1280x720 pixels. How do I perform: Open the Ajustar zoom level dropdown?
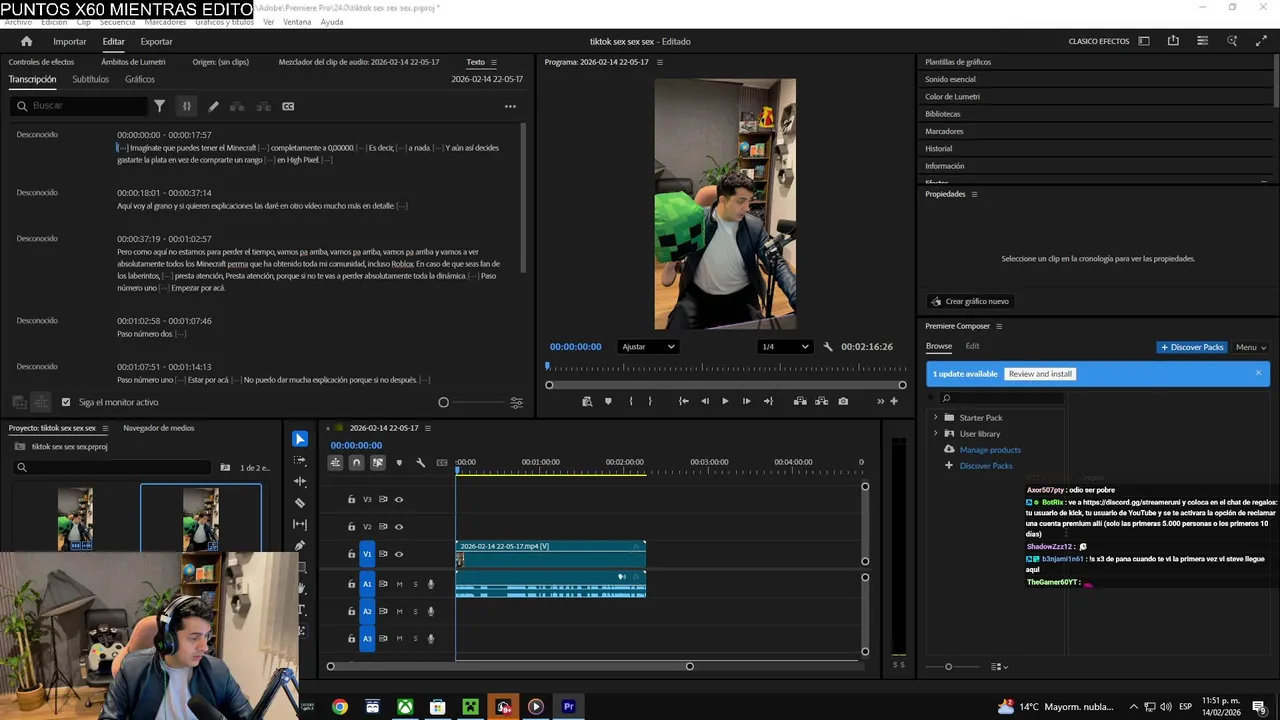point(648,347)
